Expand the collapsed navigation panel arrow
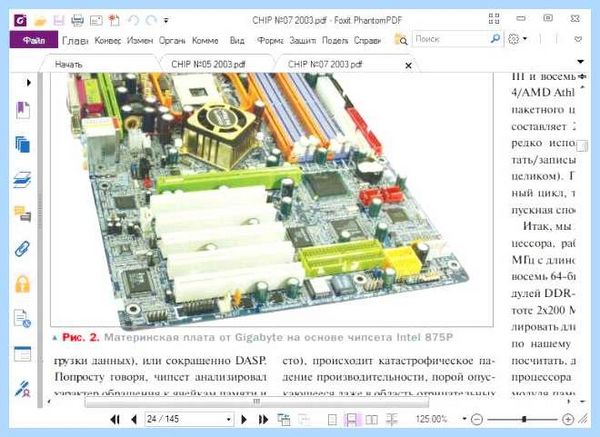Screen dimensions: 600x437 tap(29, 82)
